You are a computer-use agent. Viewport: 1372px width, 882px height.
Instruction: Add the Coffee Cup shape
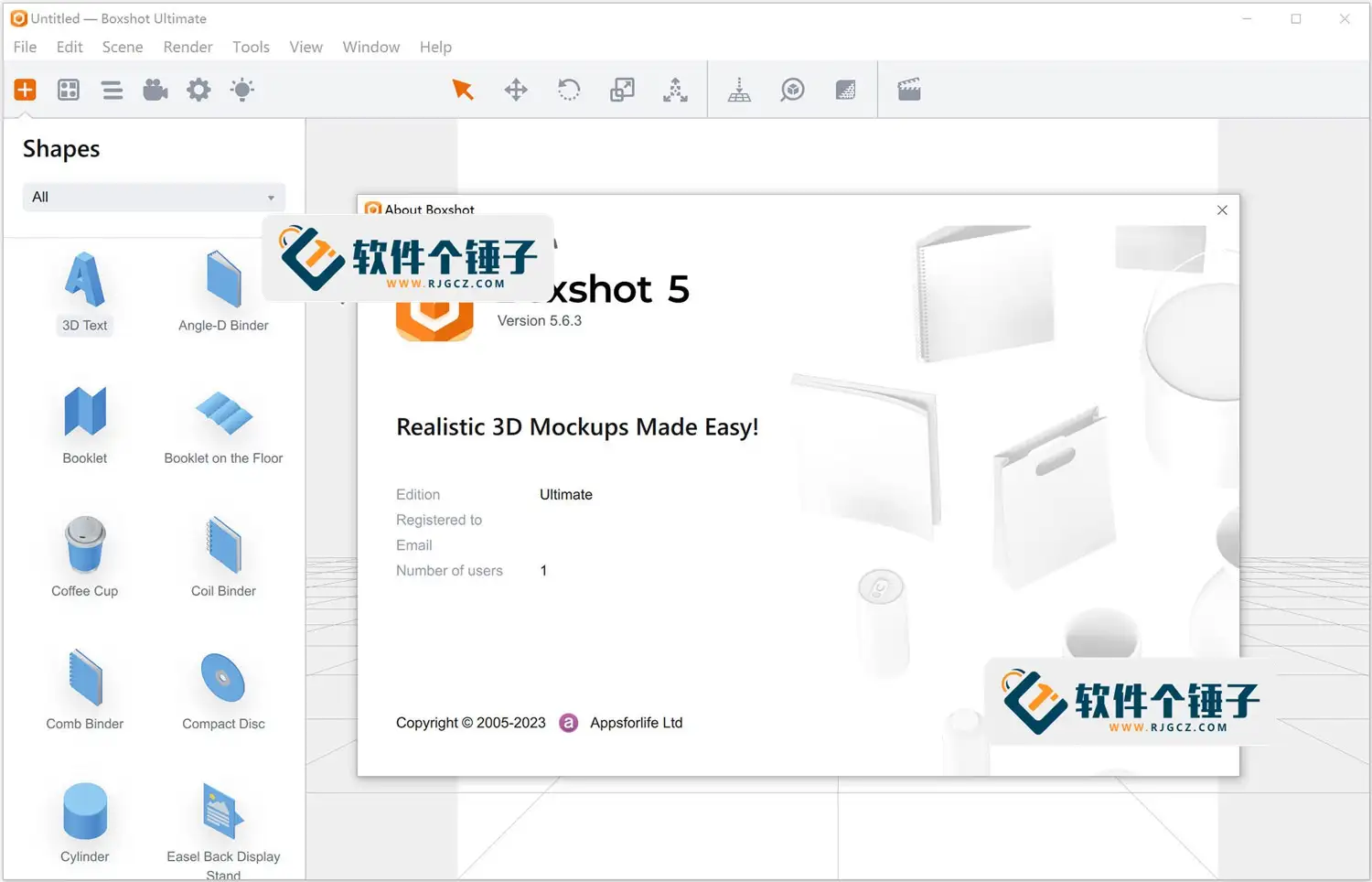(x=85, y=558)
